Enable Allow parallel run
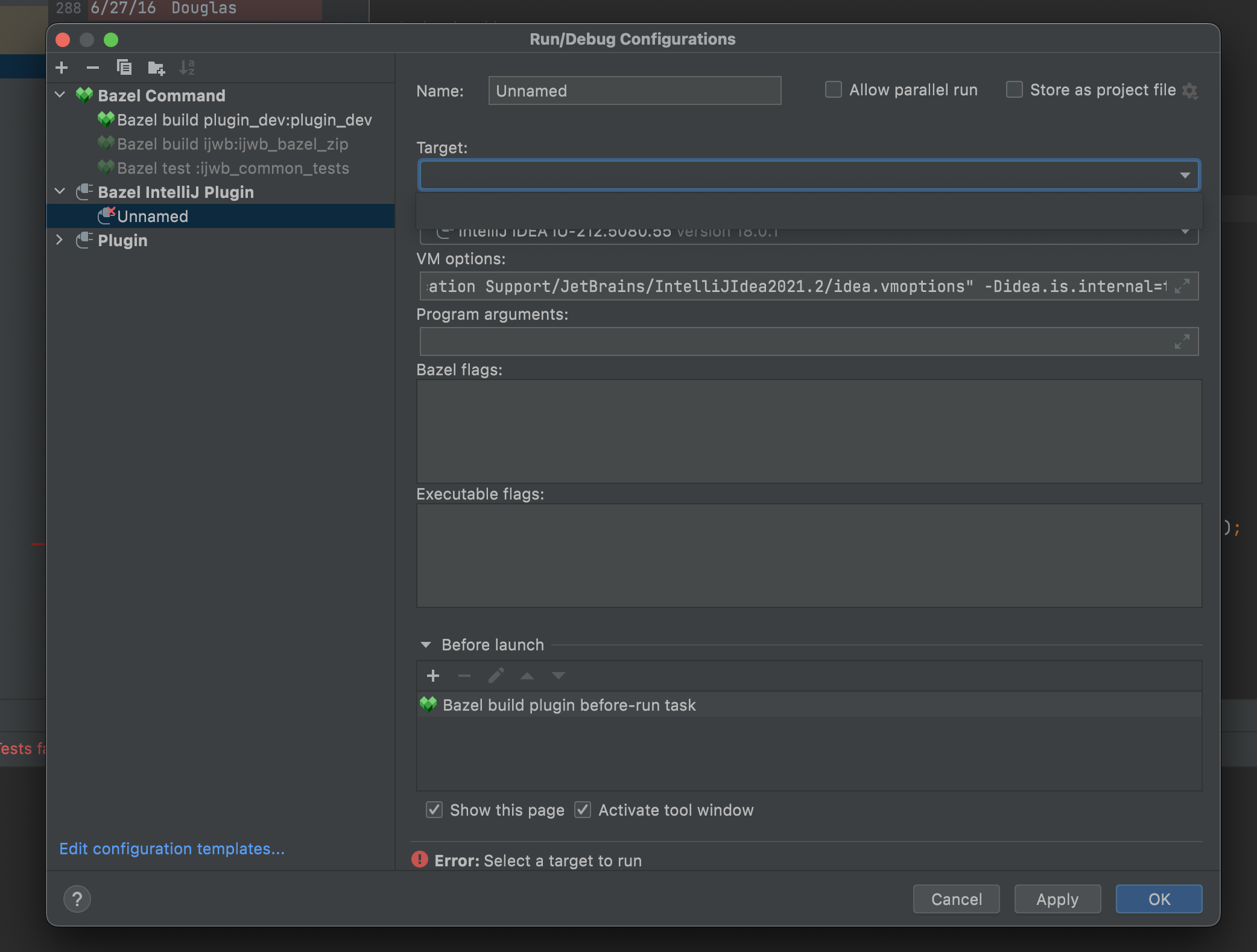The image size is (1257, 952). pyautogui.click(x=833, y=89)
